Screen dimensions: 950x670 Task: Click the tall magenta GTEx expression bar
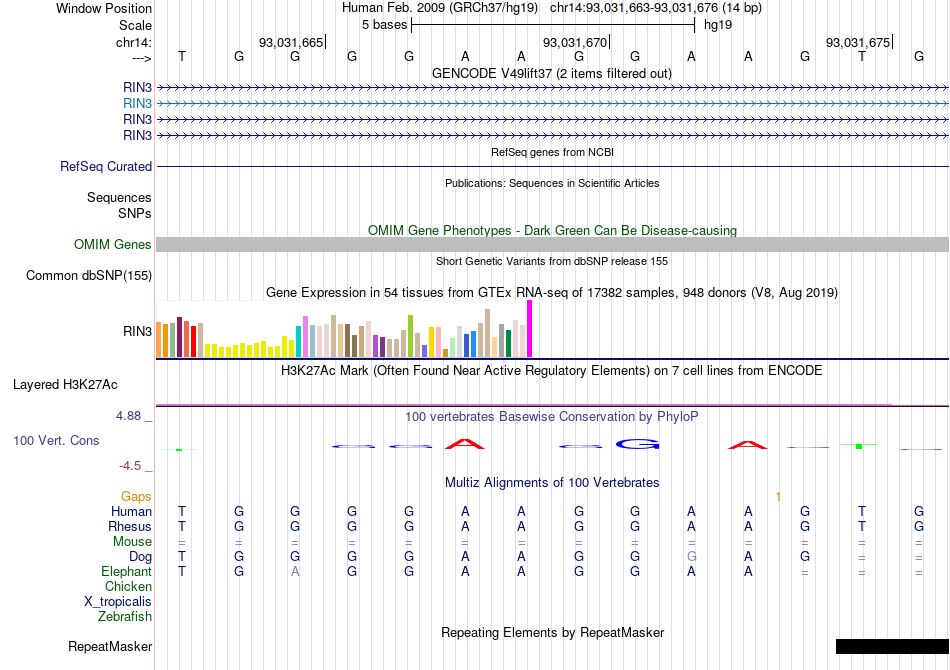pos(530,328)
